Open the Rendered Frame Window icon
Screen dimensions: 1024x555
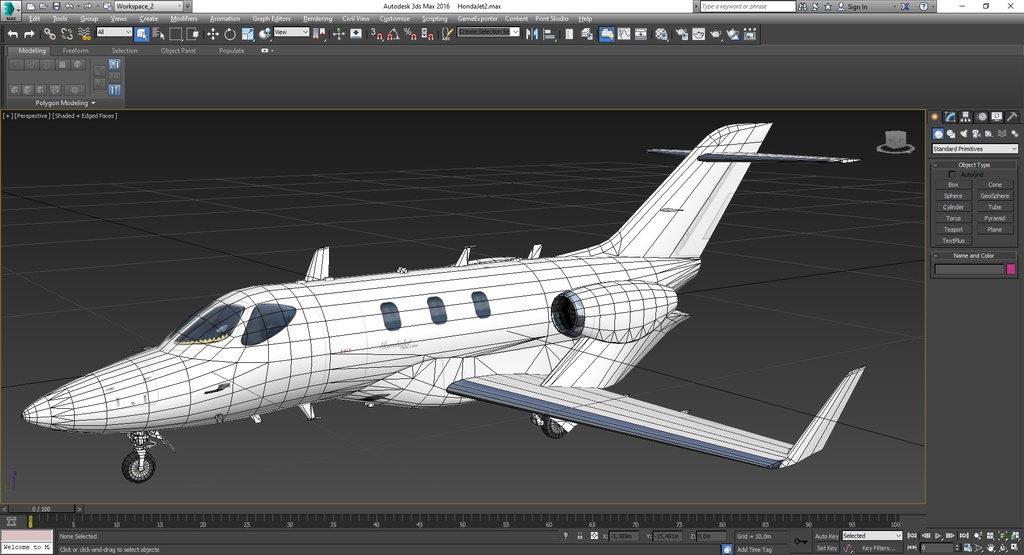click(699, 34)
